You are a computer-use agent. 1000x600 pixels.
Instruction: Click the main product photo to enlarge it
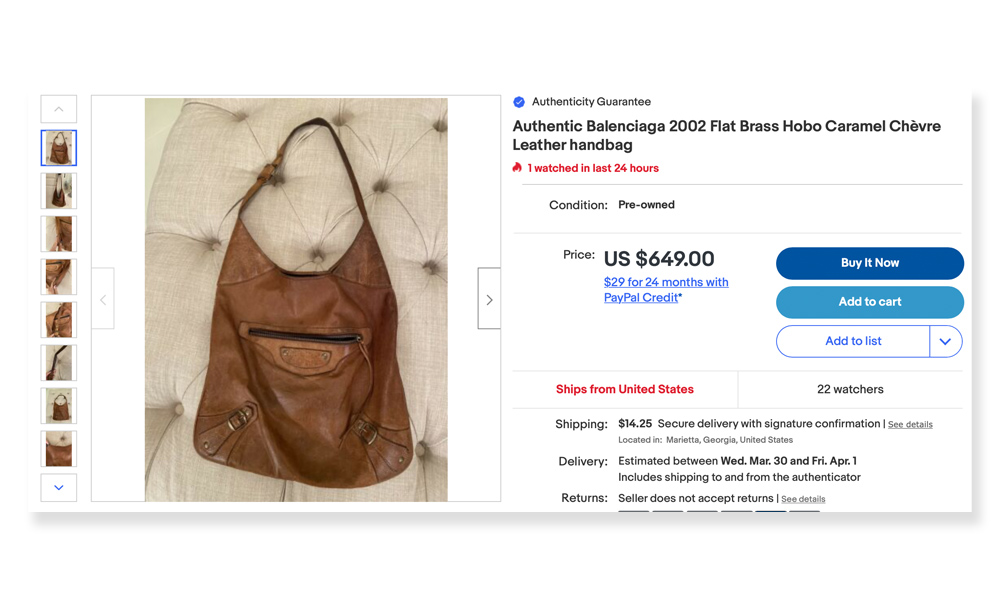[x=297, y=298]
